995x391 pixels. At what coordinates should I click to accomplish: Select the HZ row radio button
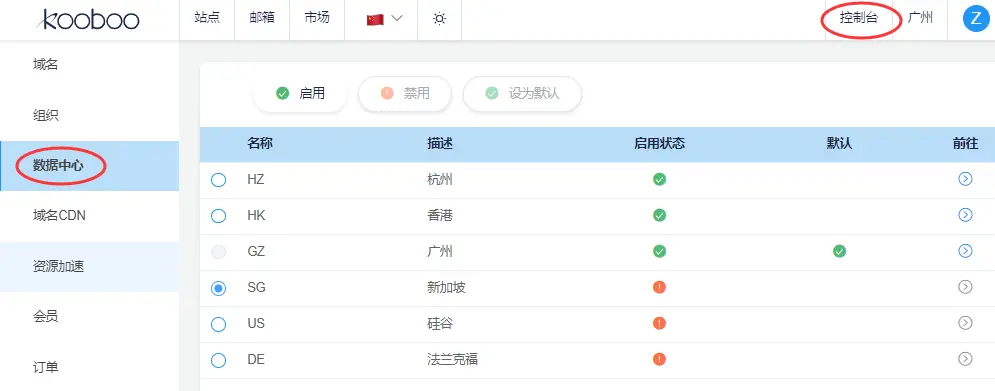[x=218, y=180]
